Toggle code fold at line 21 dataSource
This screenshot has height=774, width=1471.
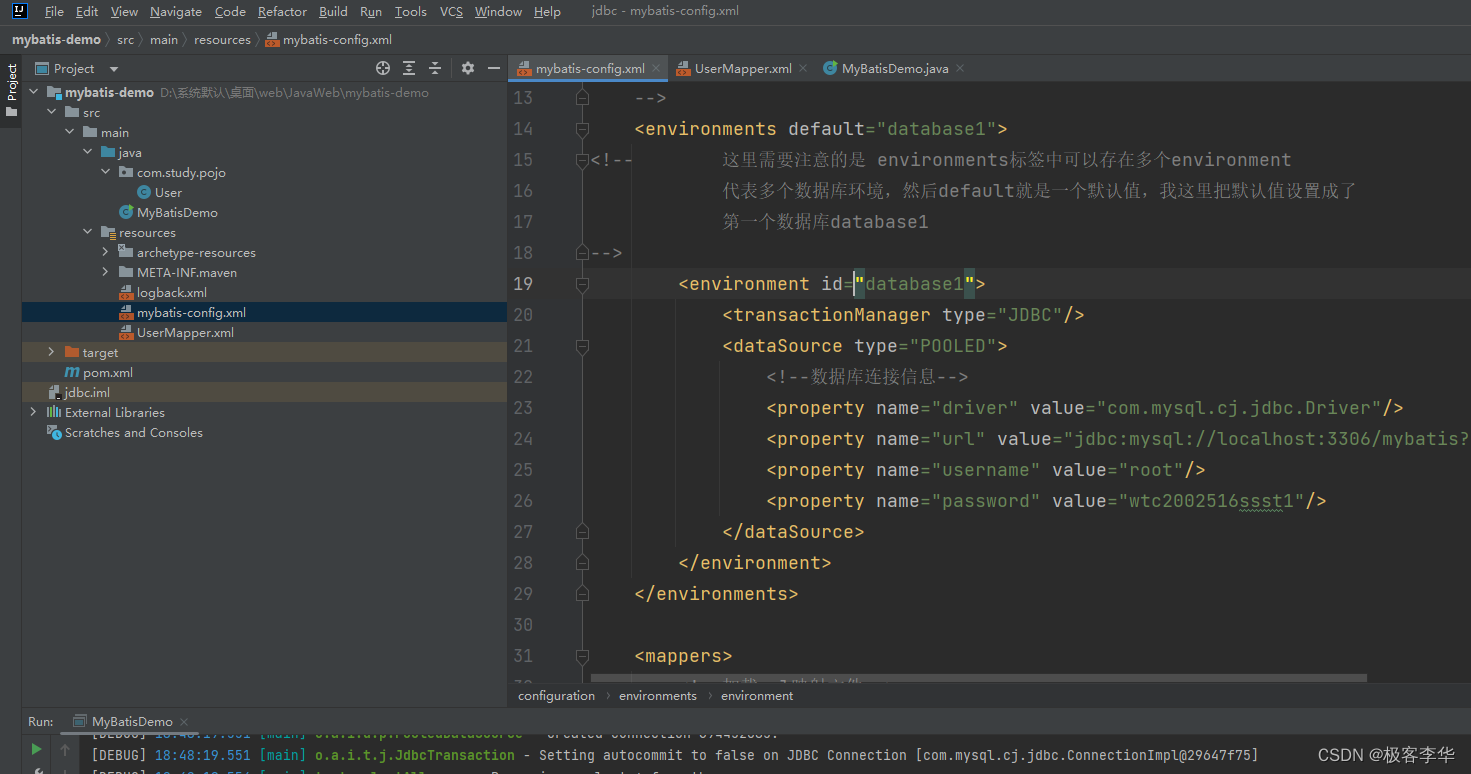(x=582, y=346)
